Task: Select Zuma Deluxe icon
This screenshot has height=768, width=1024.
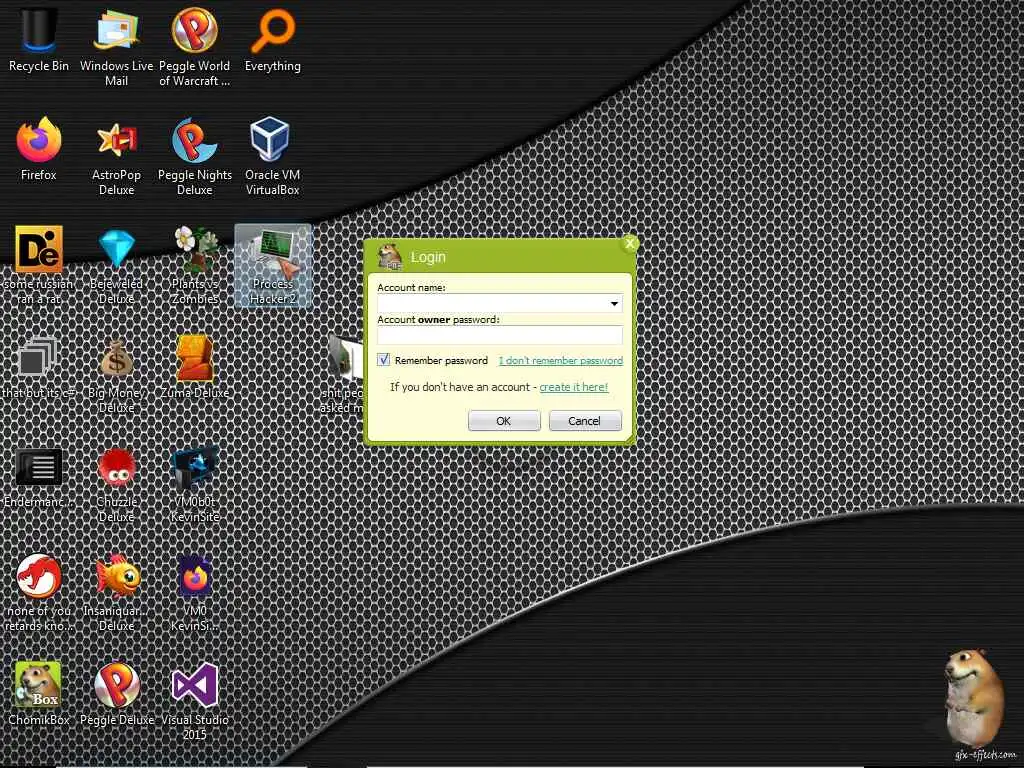Action: click(195, 367)
